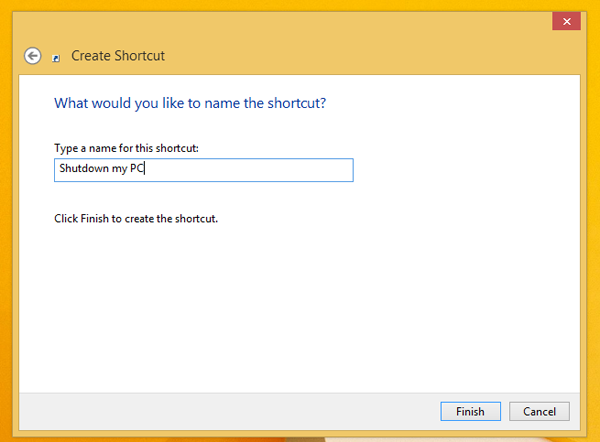The width and height of the screenshot is (600, 442).
Task: Click the window's yellow border left of back arrow
Action: (x=12, y=56)
